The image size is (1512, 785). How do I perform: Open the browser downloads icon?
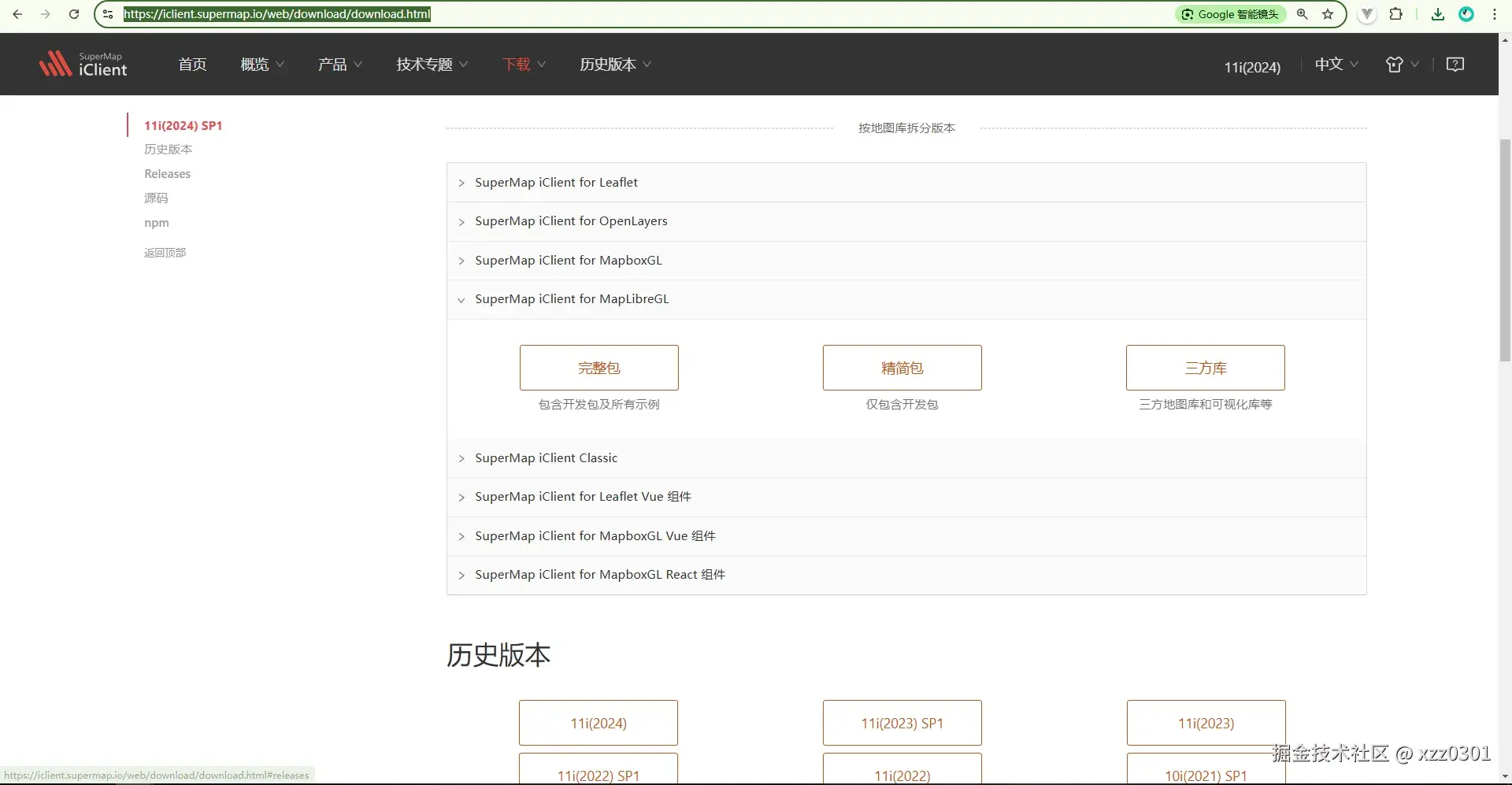(x=1438, y=14)
